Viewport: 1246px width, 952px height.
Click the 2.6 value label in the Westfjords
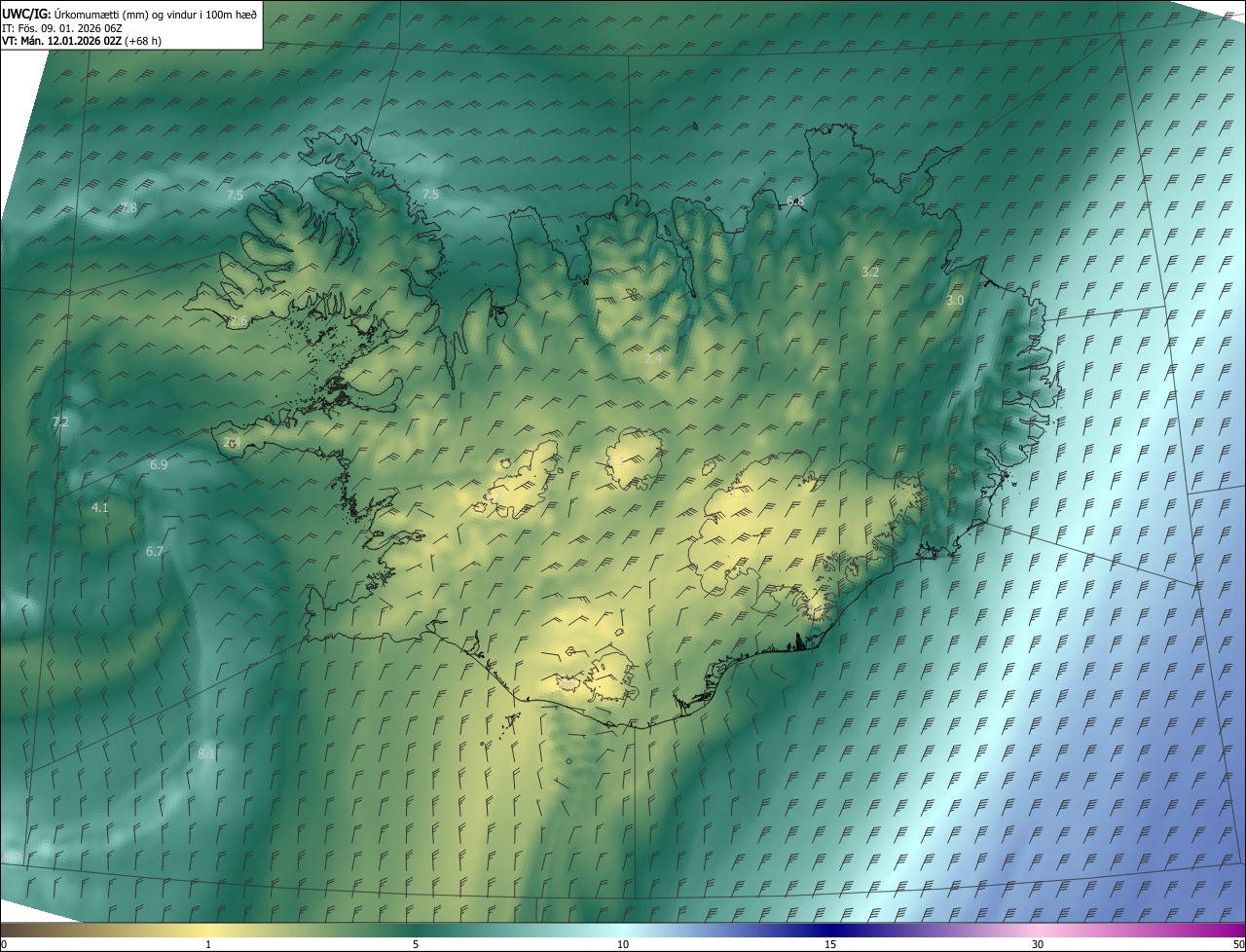[238, 321]
